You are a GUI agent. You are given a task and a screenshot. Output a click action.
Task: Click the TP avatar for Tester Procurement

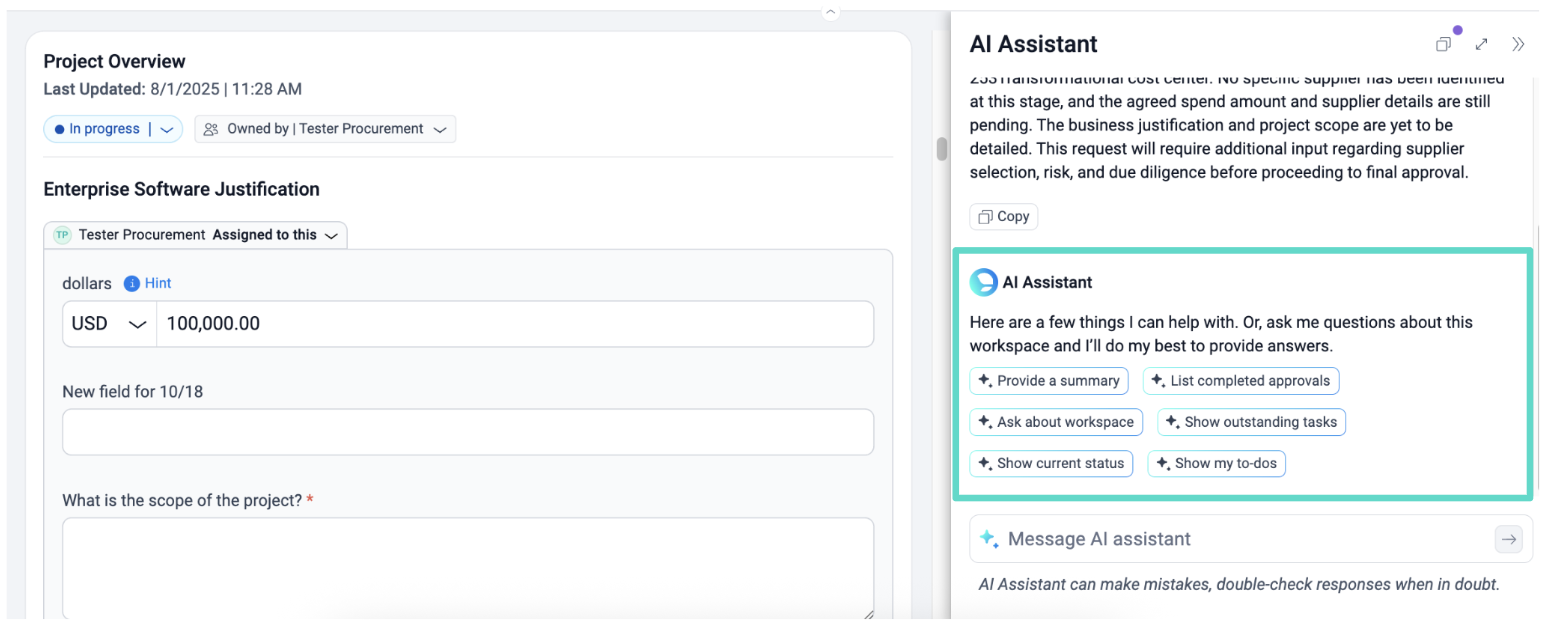63,235
